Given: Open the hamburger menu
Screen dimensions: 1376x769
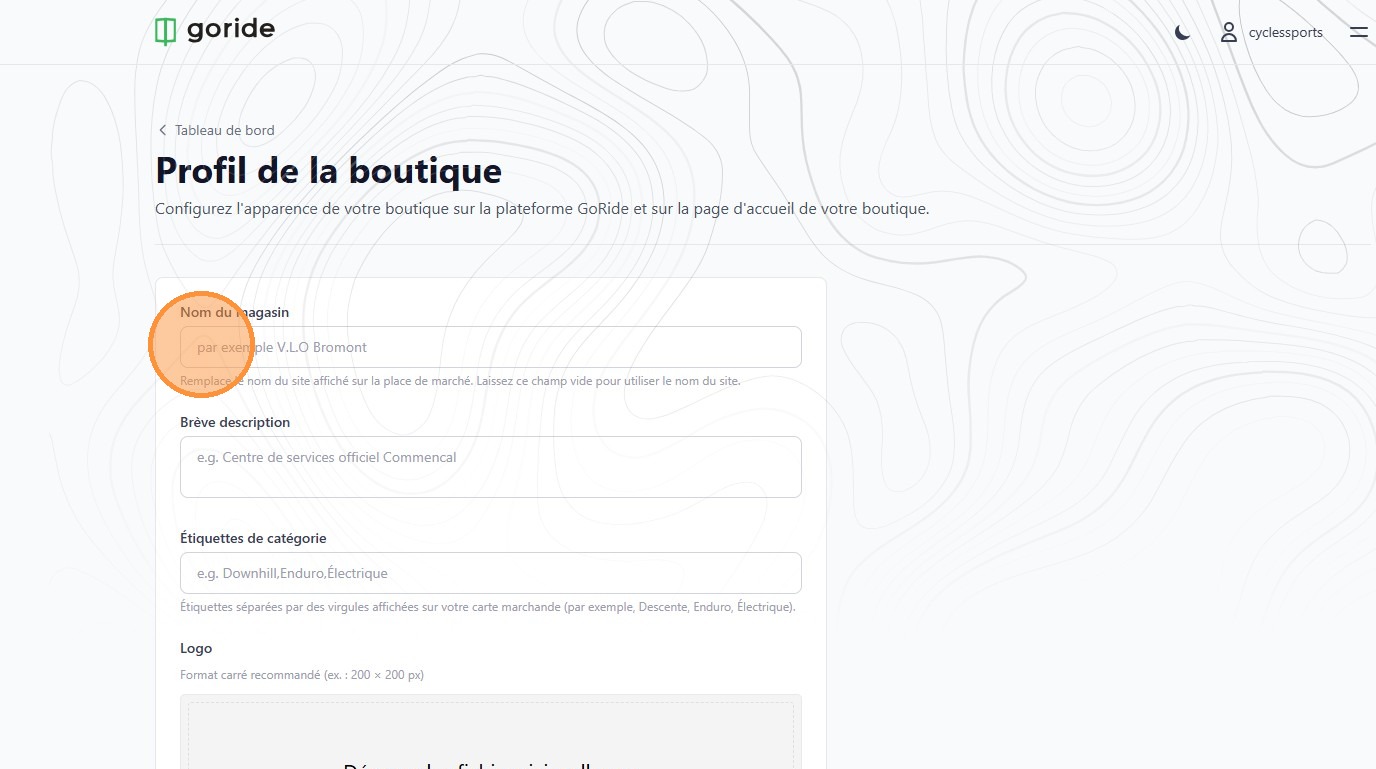Looking at the screenshot, I should [x=1358, y=33].
